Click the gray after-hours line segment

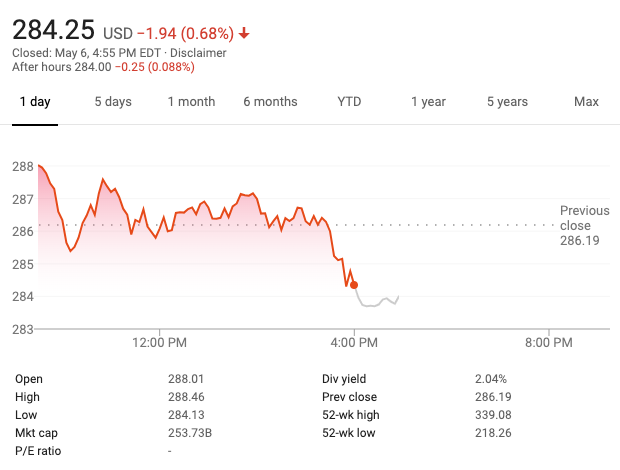click(x=377, y=301)
